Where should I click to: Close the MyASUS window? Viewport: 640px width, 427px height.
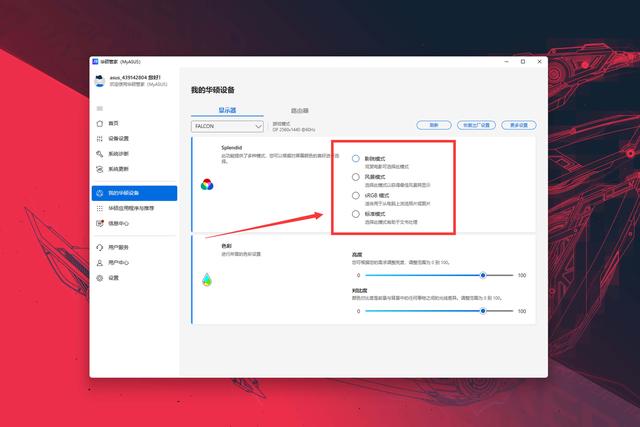click(539, 62)
